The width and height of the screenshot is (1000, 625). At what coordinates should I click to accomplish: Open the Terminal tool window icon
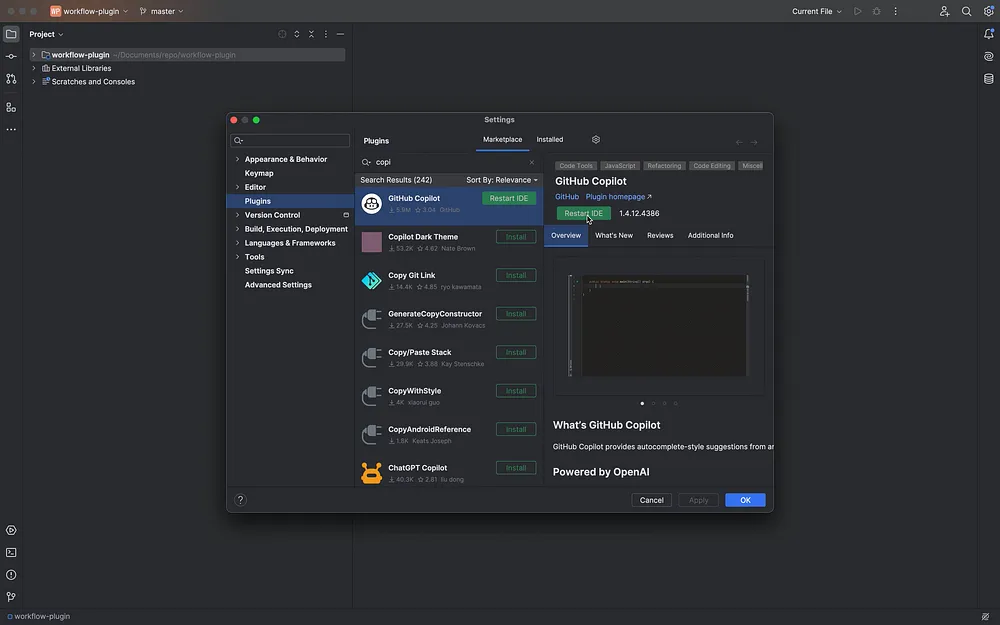click(11, 552)
